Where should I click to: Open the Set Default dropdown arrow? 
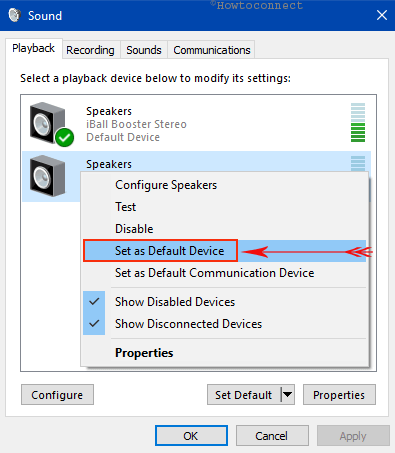point(287,395)
